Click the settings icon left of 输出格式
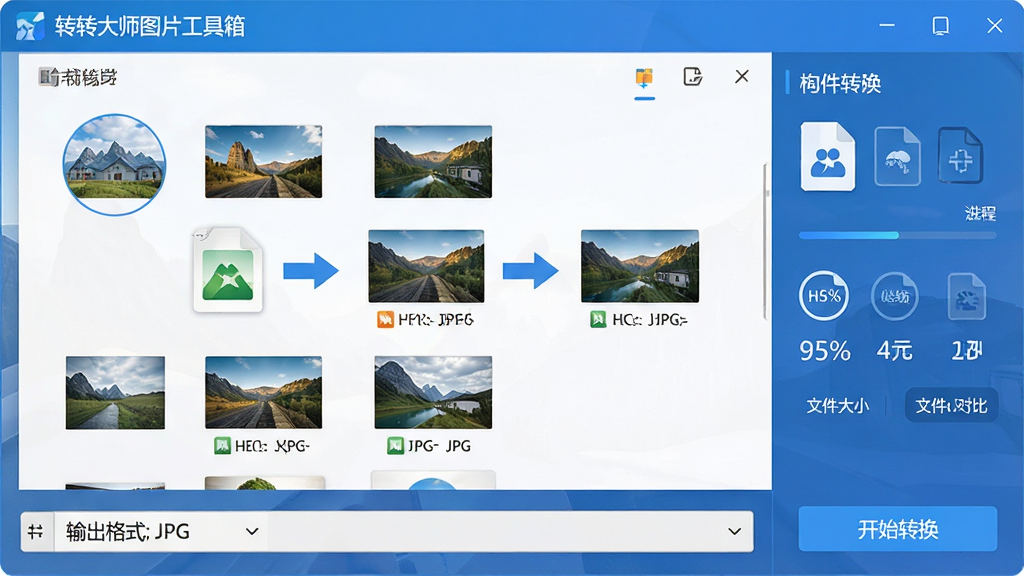The image size is (1024, 576). (x=37, y=532)
